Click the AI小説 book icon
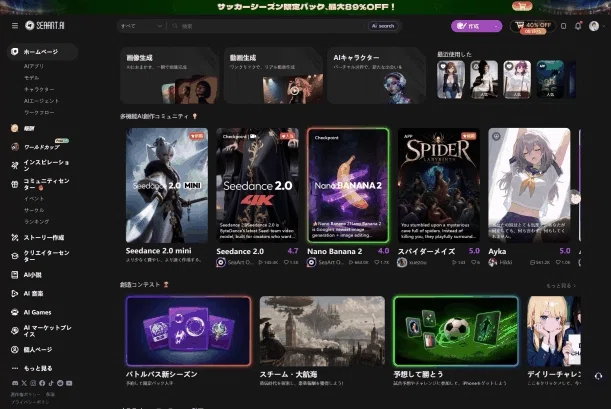This screenshot has height=409, width=611. coord(15,275)
